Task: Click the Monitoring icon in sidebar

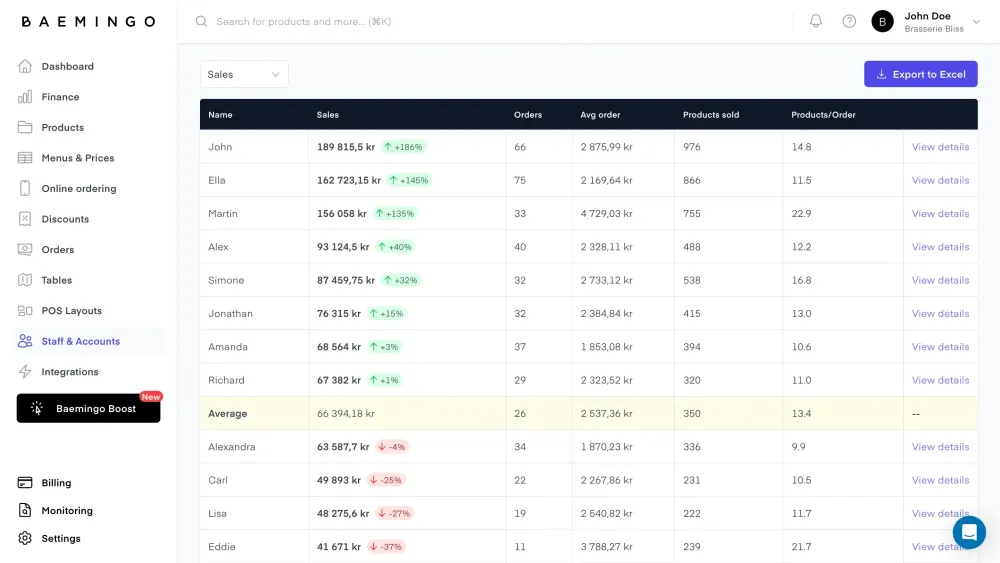Action: click(25, 511)
